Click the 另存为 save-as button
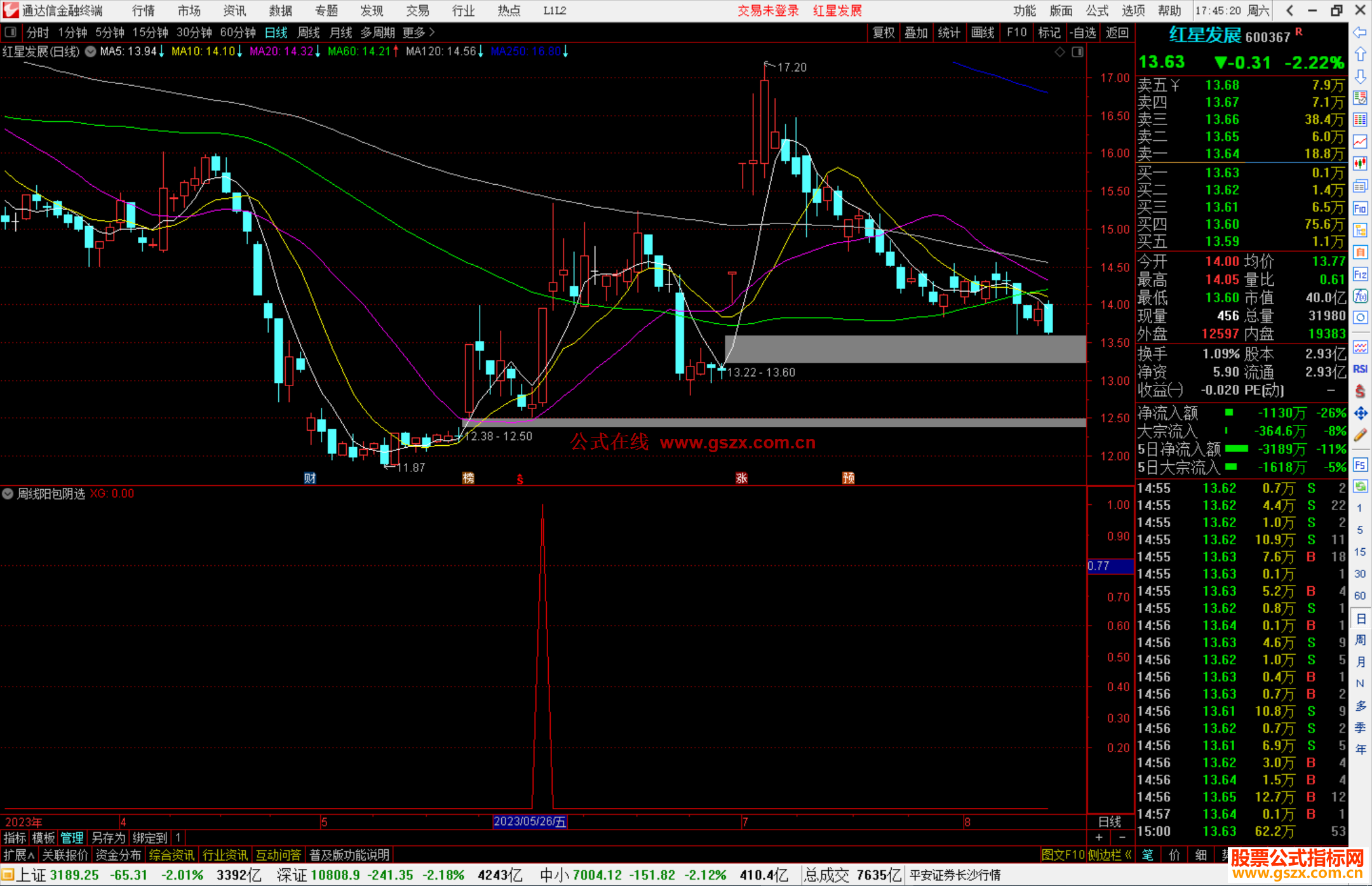This screenshot has width=1372, height=886. point(109,838)
